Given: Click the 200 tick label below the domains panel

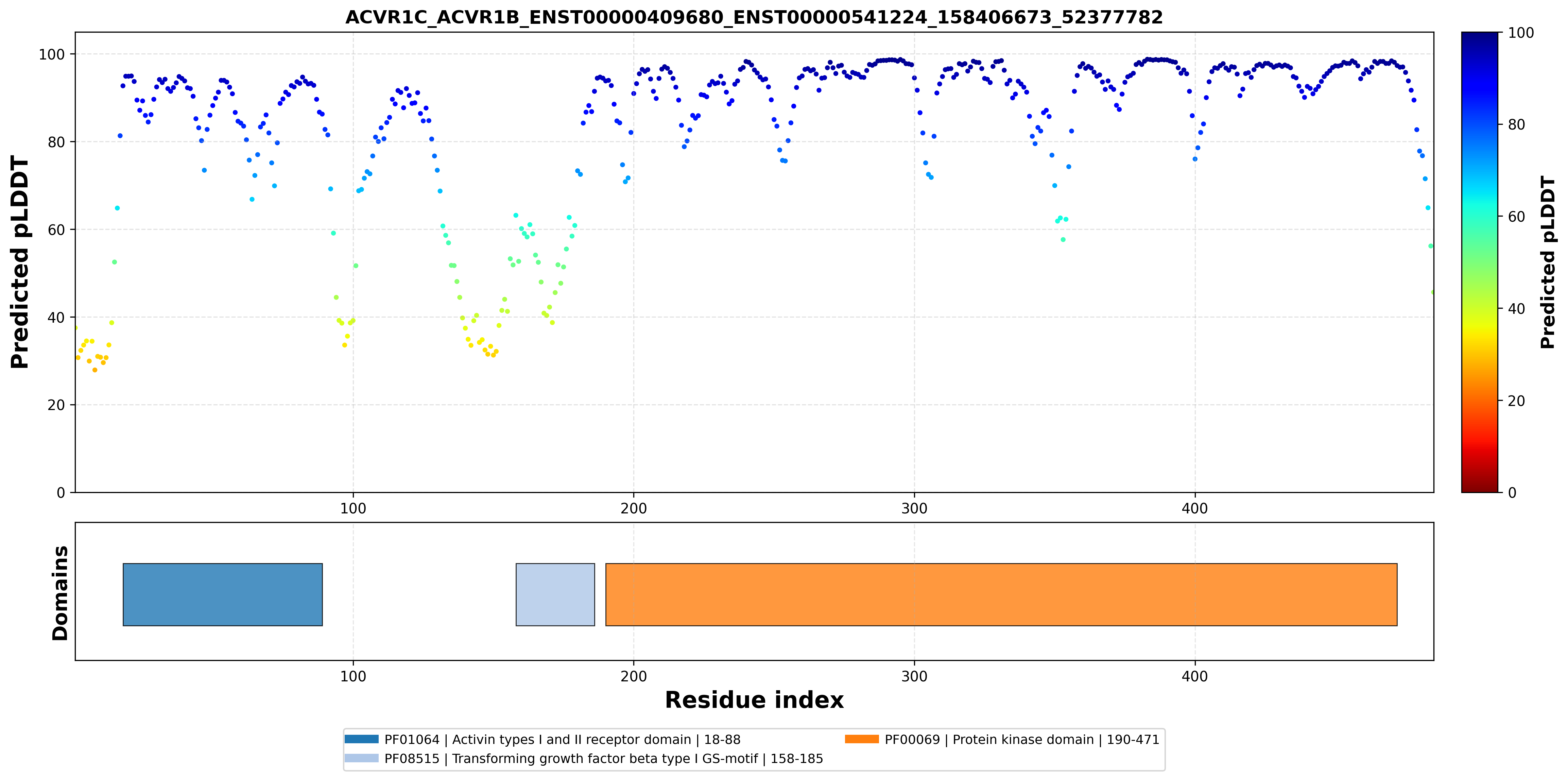Looking at the screenshot, I should click(x=634, y=676).
